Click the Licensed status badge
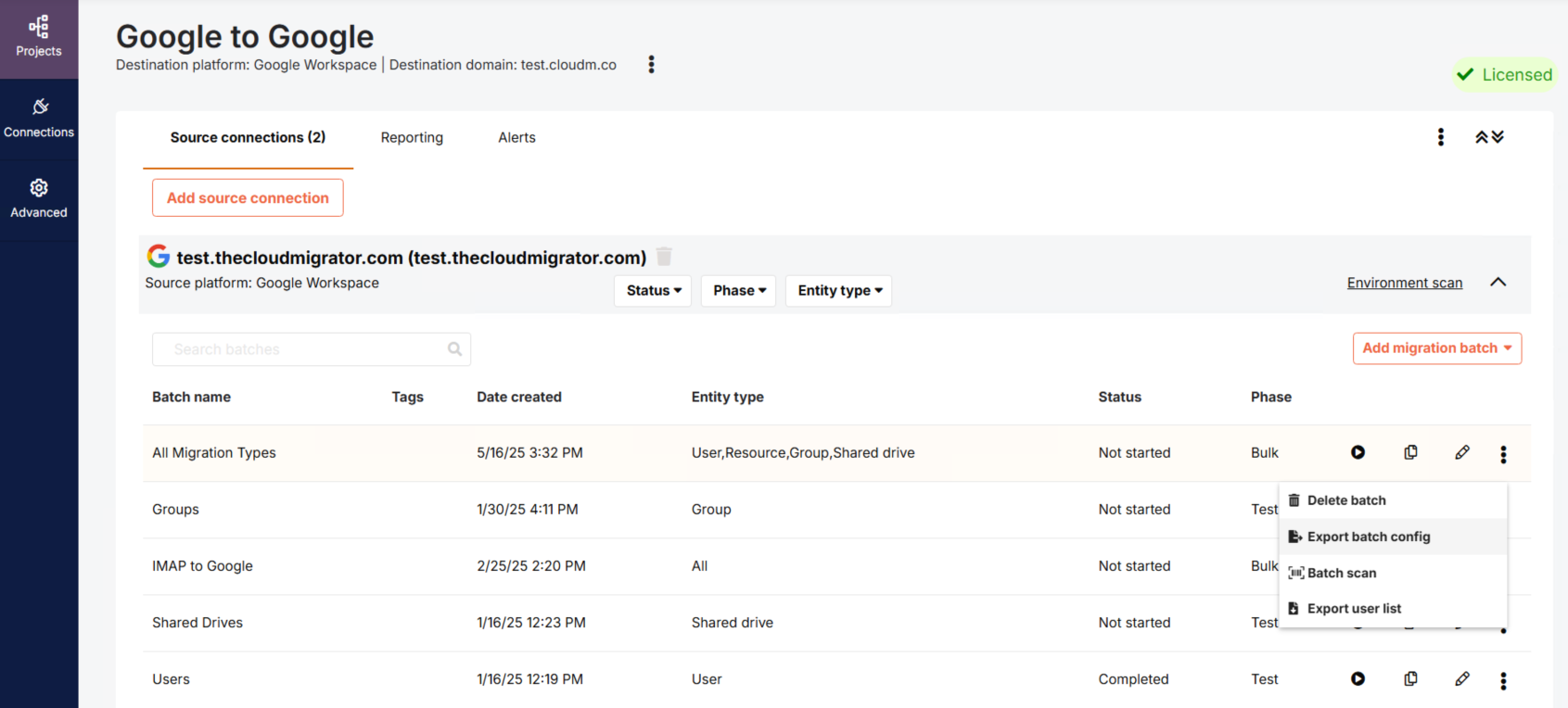 (1504, 74)
